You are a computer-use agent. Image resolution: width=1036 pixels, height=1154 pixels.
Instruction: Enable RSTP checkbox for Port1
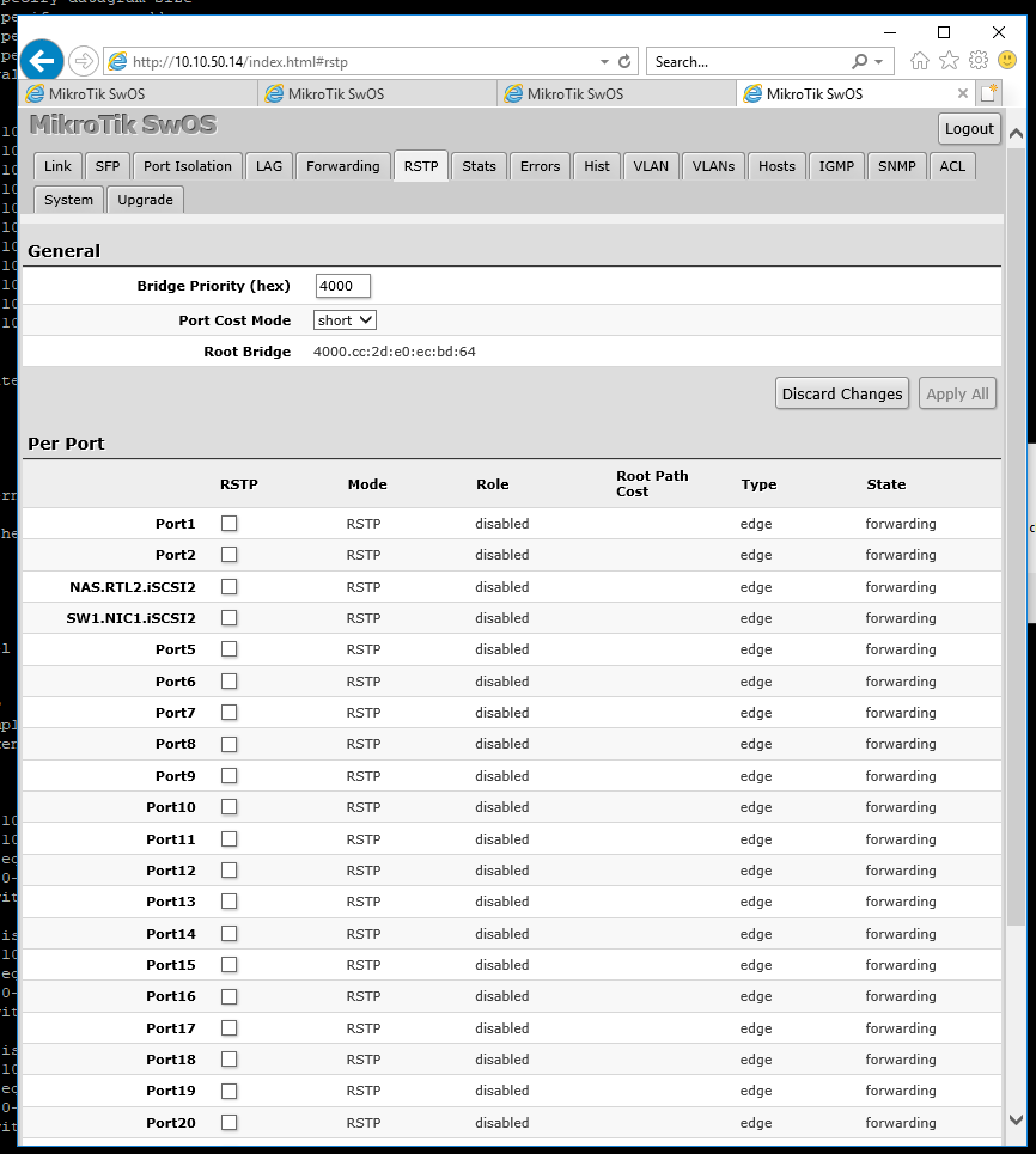coord(229,524)
